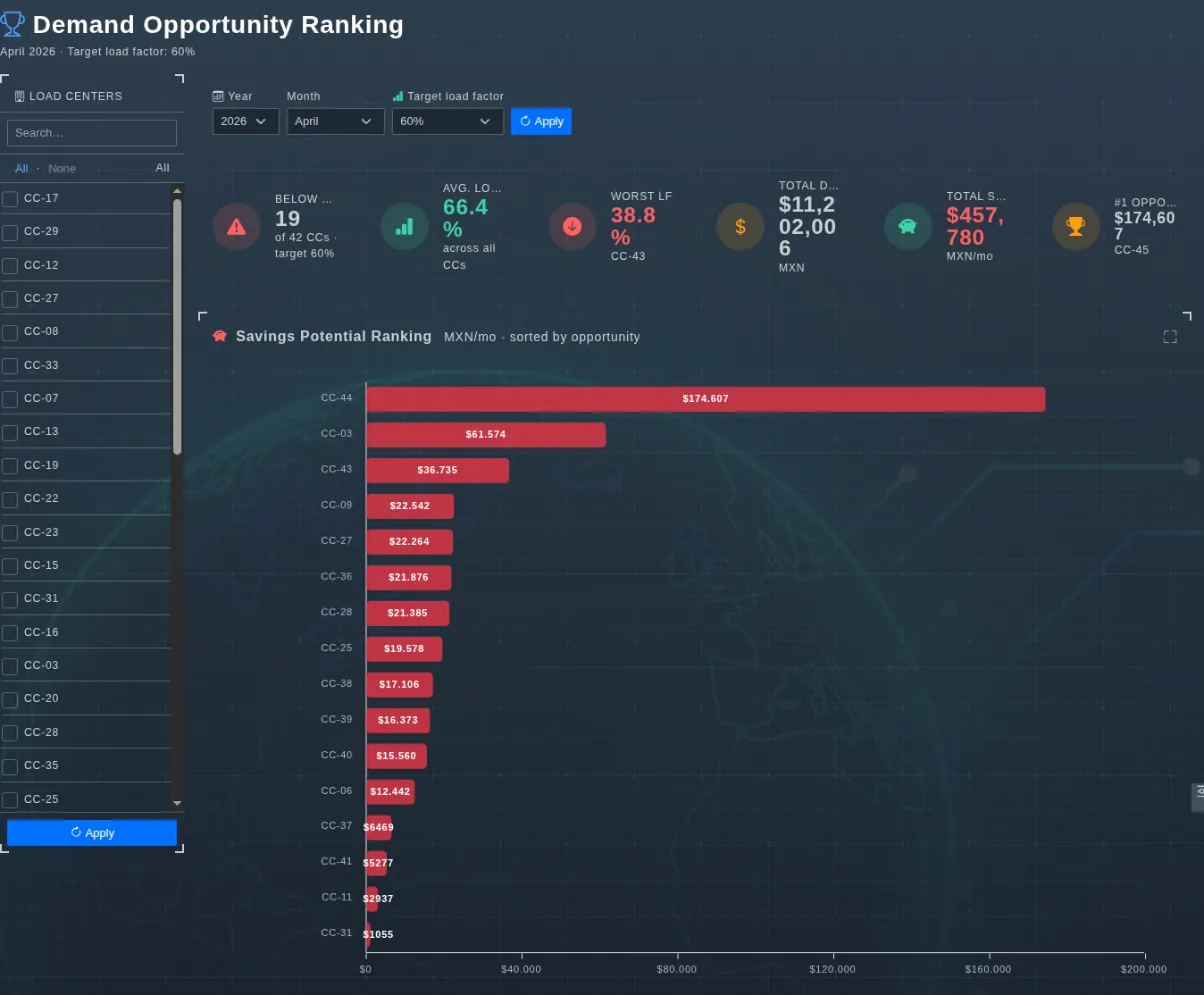Click the CC-41 bar showing $5277
This screenshot has width=1204, height=995.
[x=376, y=863]
